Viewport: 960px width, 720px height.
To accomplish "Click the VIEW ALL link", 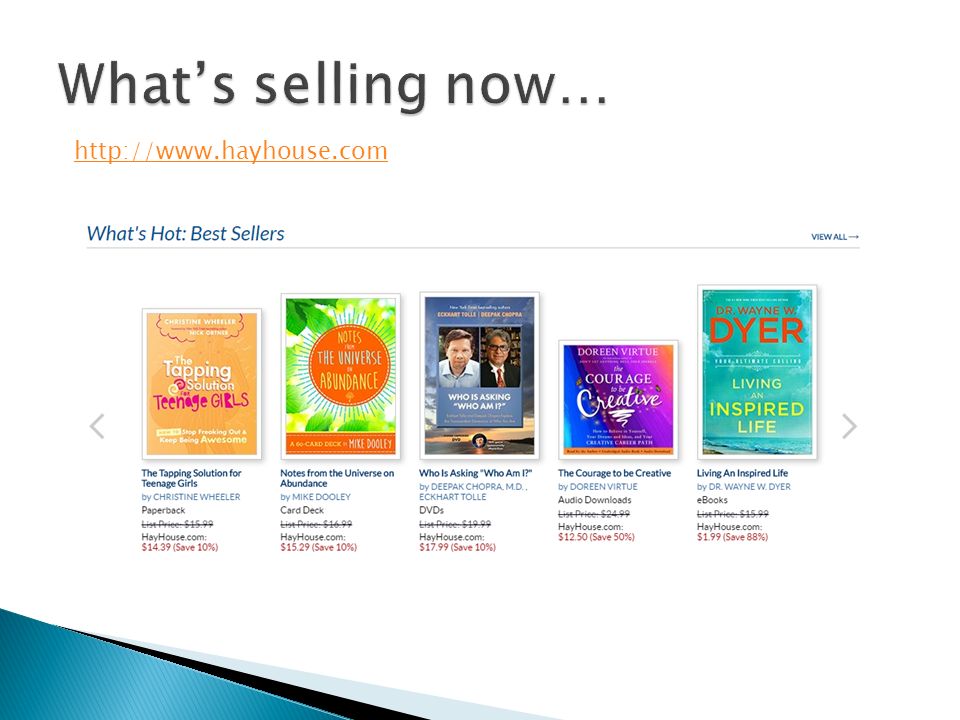I will (x=835, y=236).
